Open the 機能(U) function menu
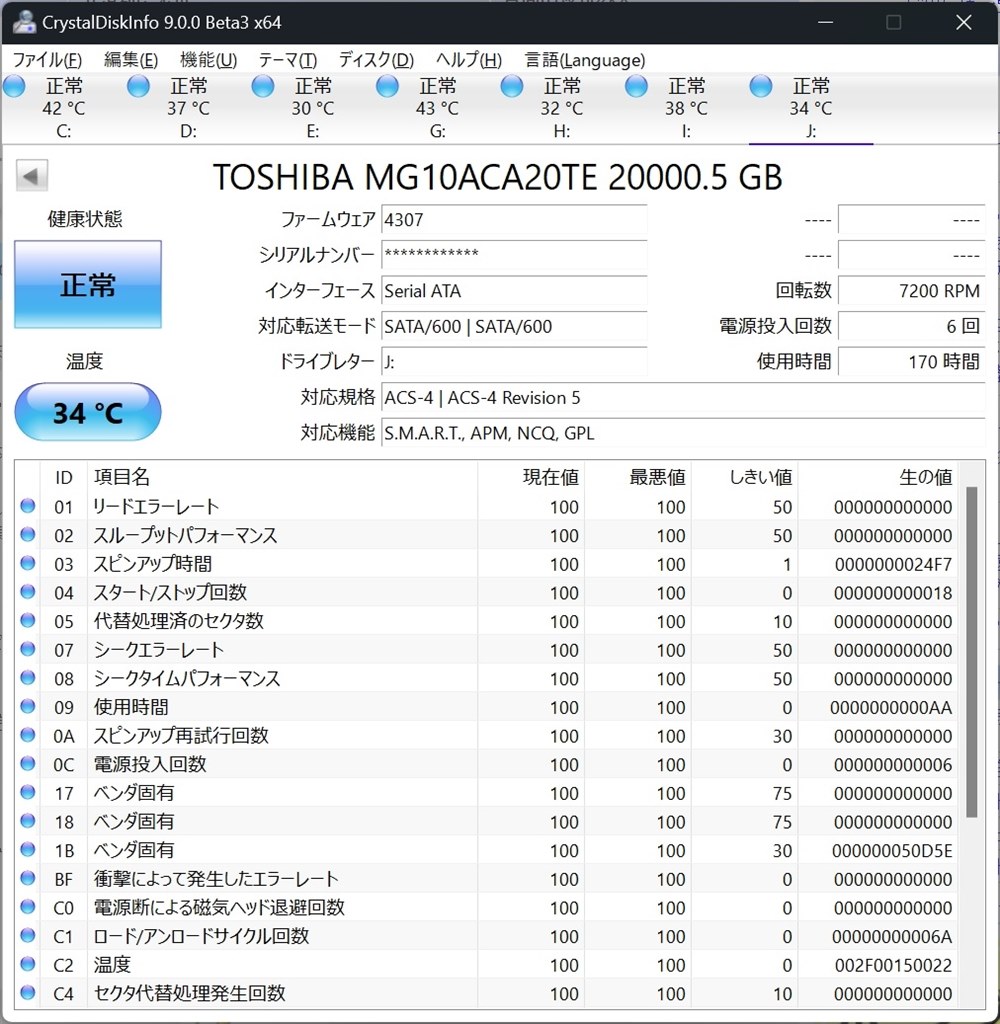Image resolution: width=1000 pixels, height=1024 pixels. pos(207,60)
